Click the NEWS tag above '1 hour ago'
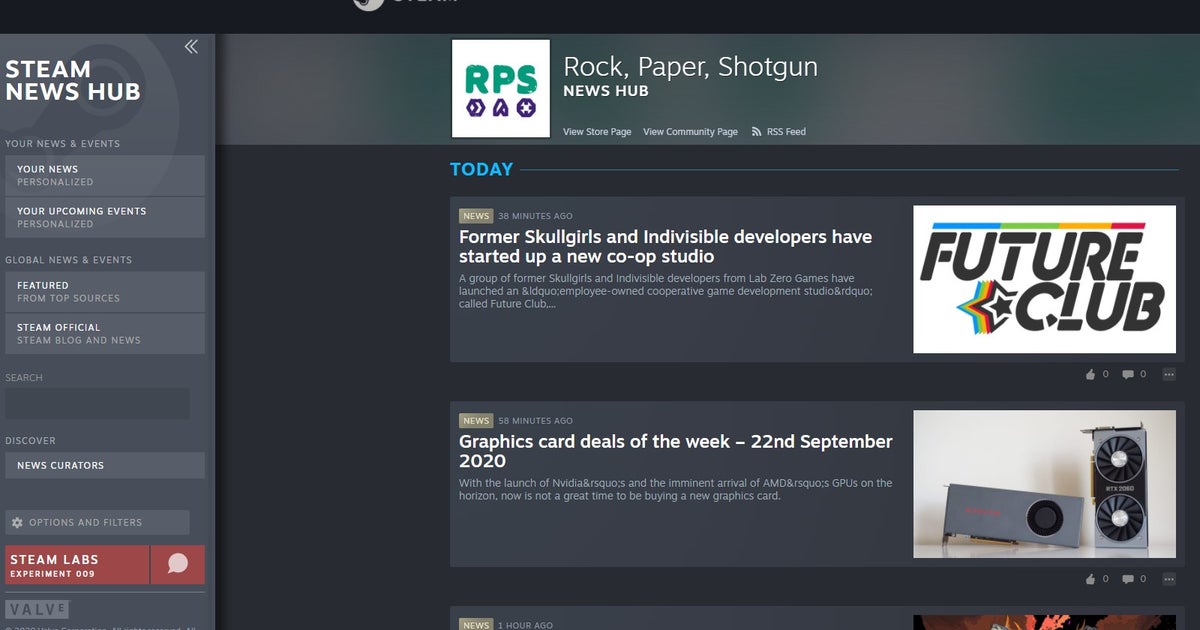 coord(476,624)
